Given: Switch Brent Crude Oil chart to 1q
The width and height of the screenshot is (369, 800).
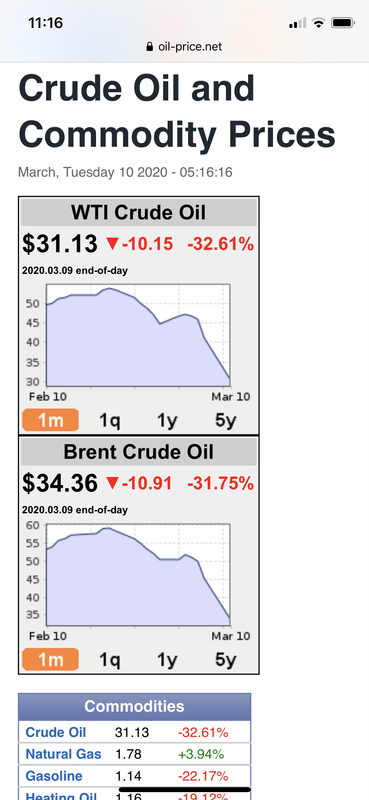Looking at the screenshot, I should click(x=109, y=659).
